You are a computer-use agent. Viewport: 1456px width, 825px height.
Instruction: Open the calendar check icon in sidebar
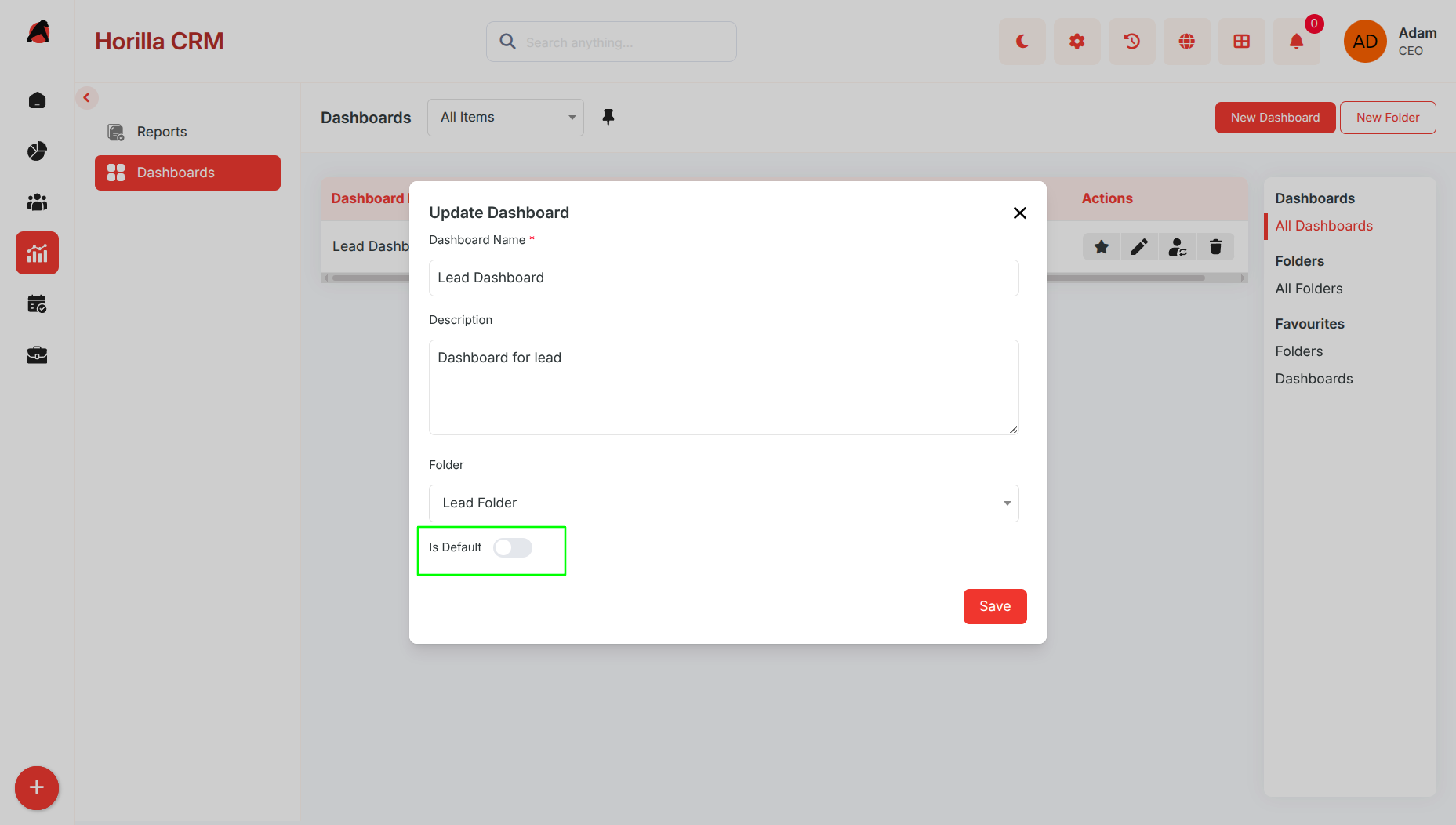(x=37, y=304)
